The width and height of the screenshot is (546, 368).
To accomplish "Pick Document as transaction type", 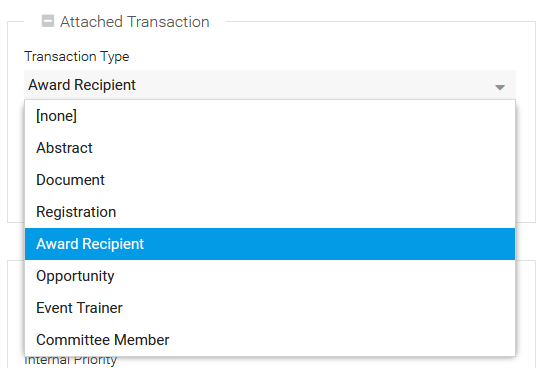I will 270,180.
